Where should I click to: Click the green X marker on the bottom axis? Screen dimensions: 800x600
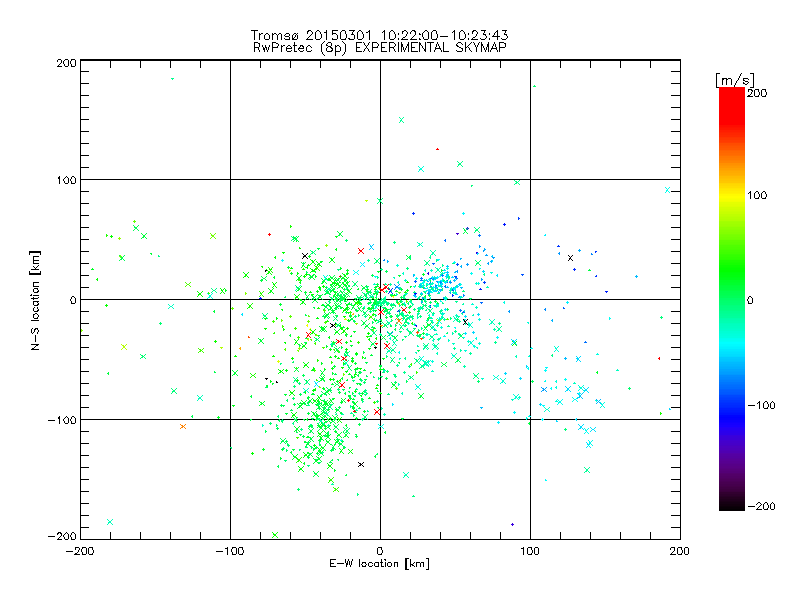(275, 535)
